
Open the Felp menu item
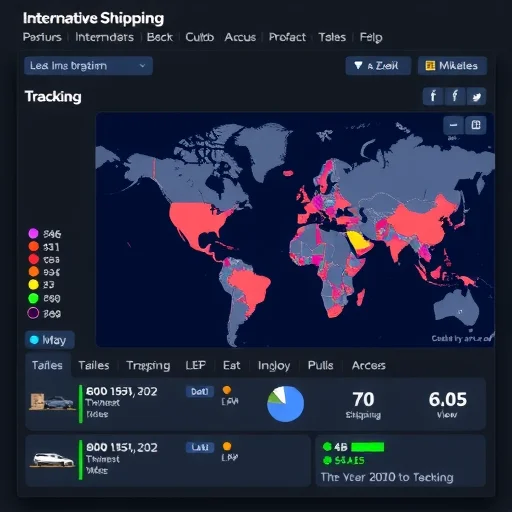371,37
